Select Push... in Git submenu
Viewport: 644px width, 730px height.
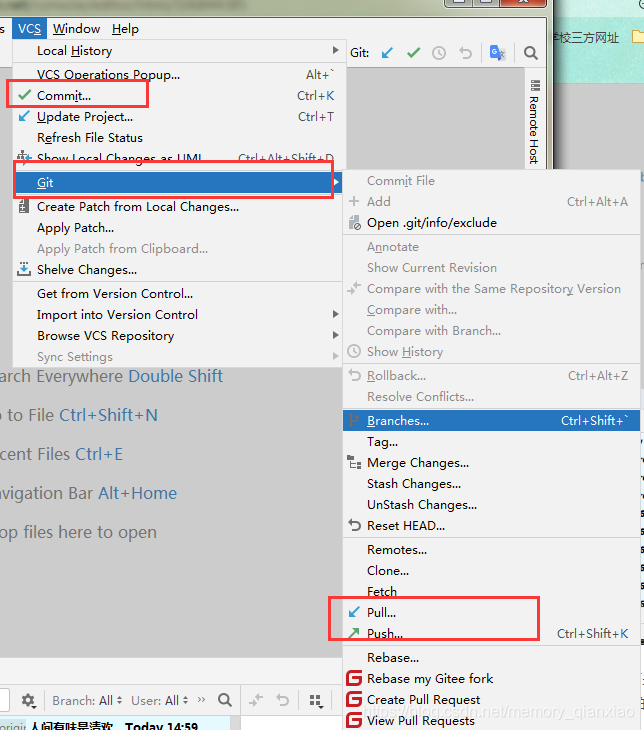491,634
